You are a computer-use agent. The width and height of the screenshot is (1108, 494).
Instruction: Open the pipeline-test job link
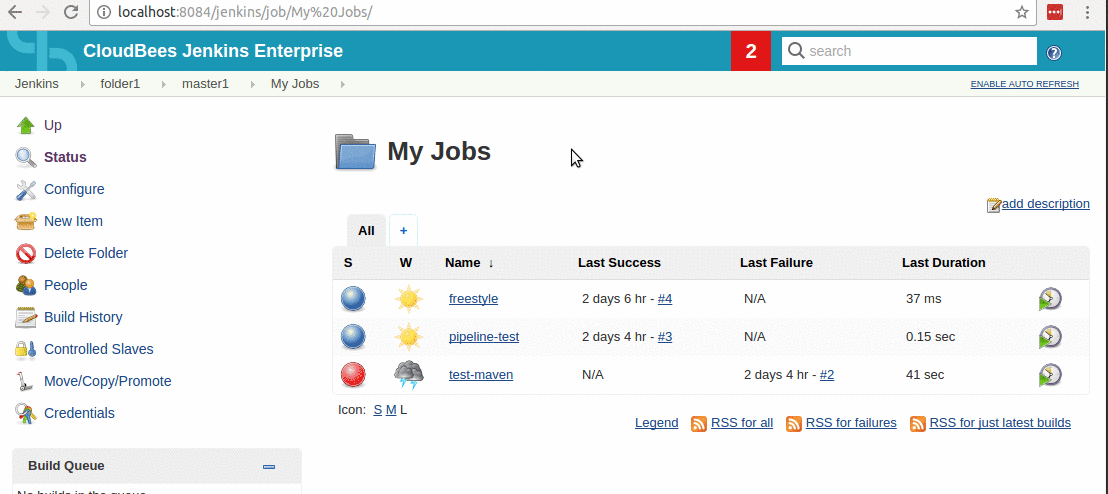point(484,337)
